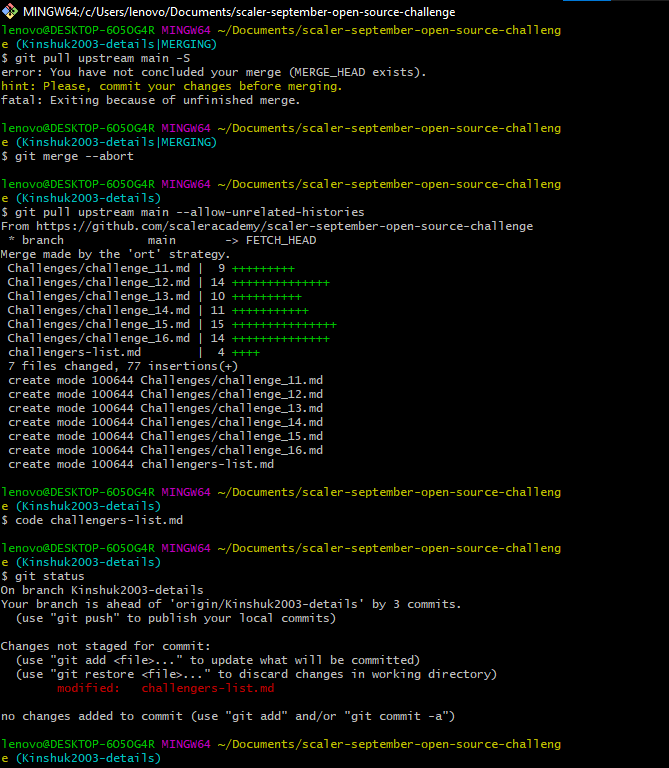Select the 'git pull upstream main -S' command
The width and height of the screenshot is (669, 768).
102,58
